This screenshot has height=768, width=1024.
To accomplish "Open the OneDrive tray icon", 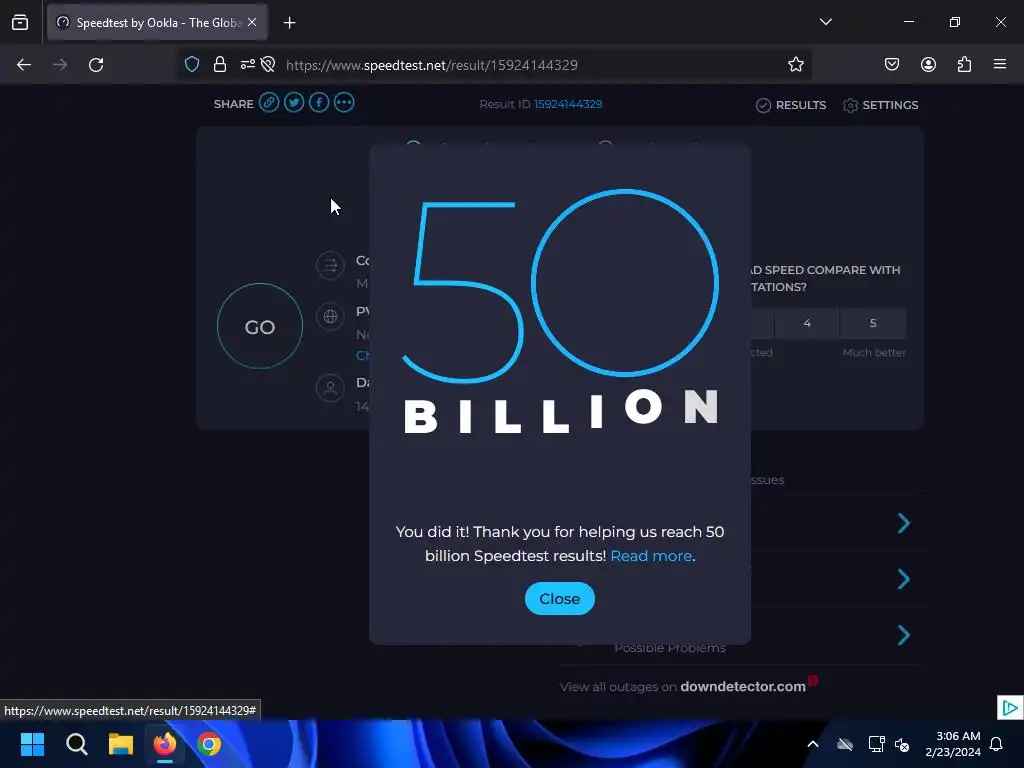I will point(845,744).
